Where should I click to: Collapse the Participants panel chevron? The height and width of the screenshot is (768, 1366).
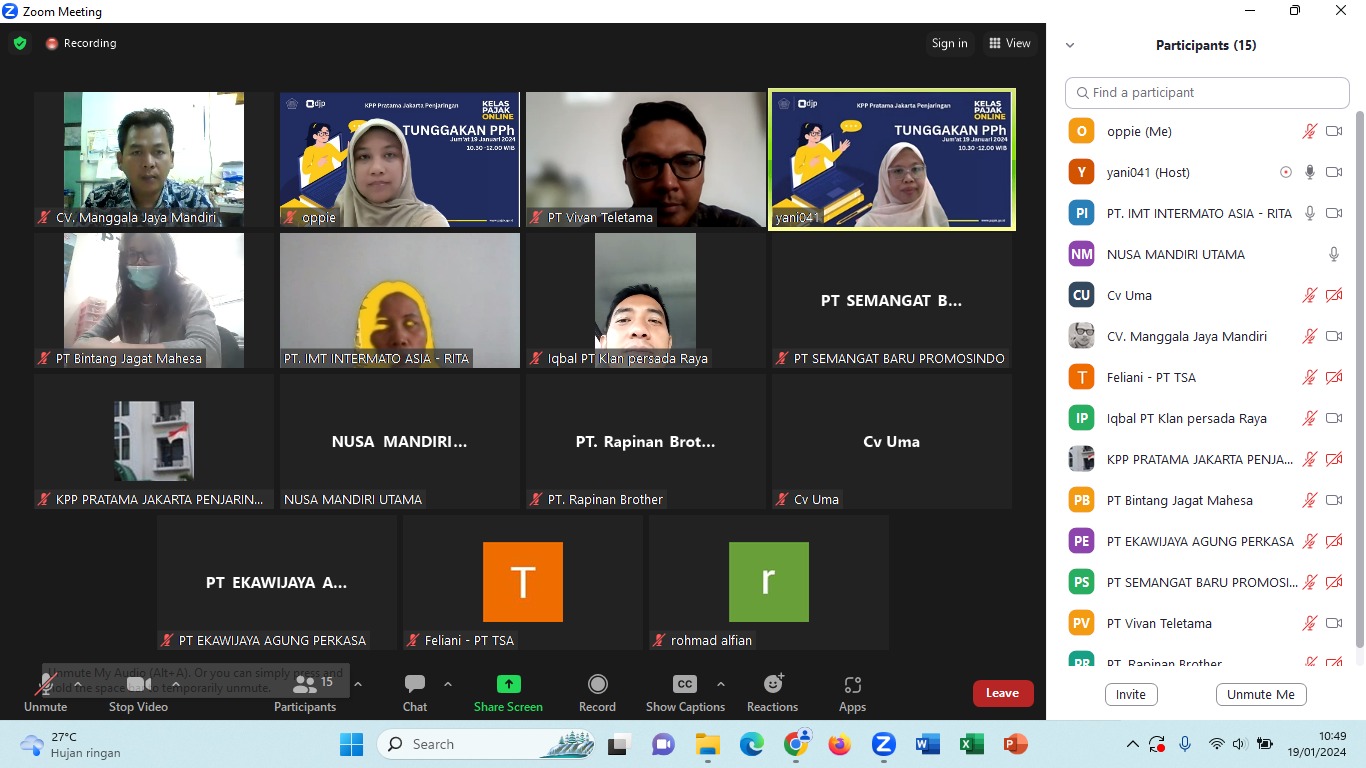pos(1070,45)
